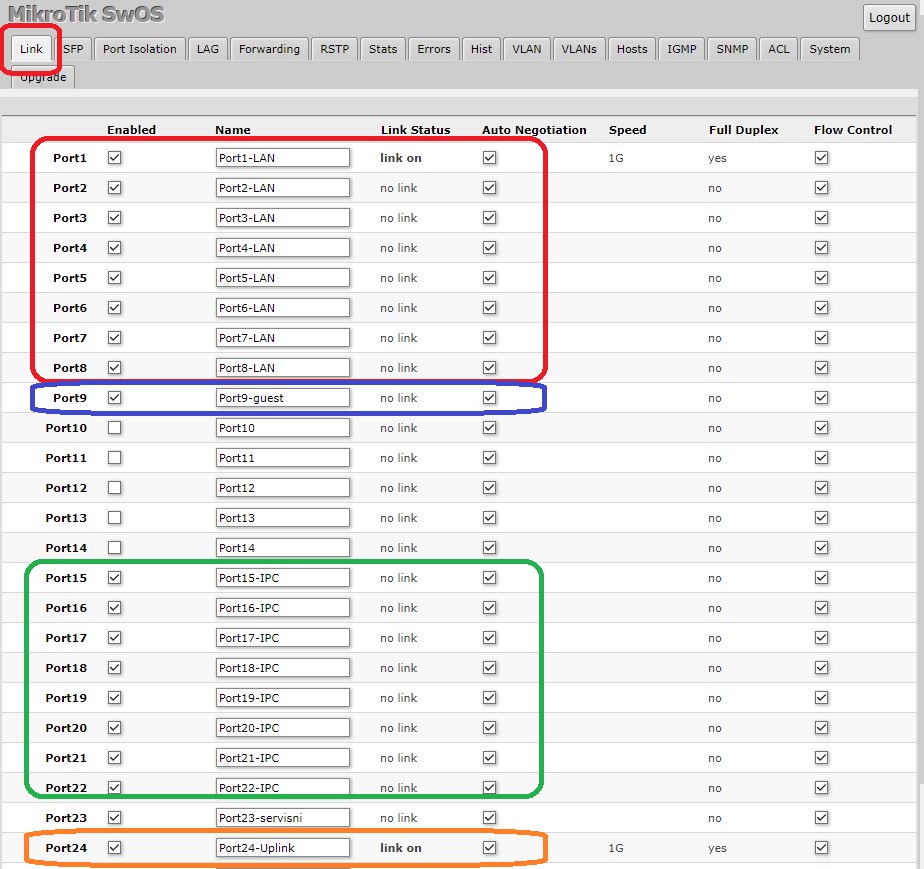Open the SFP tab
The image size is (924, 869).
[73, 49]
